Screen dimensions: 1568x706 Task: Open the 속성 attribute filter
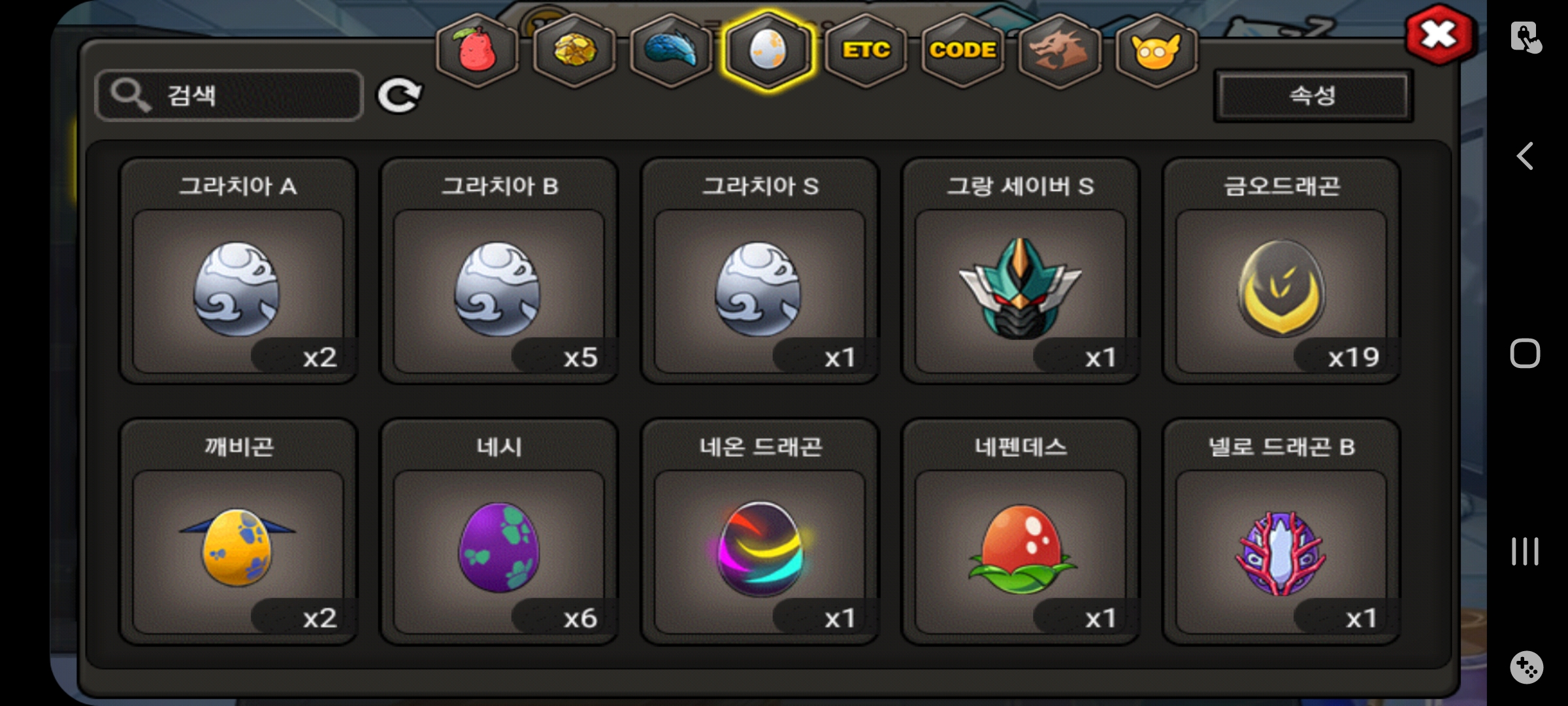1313,96
